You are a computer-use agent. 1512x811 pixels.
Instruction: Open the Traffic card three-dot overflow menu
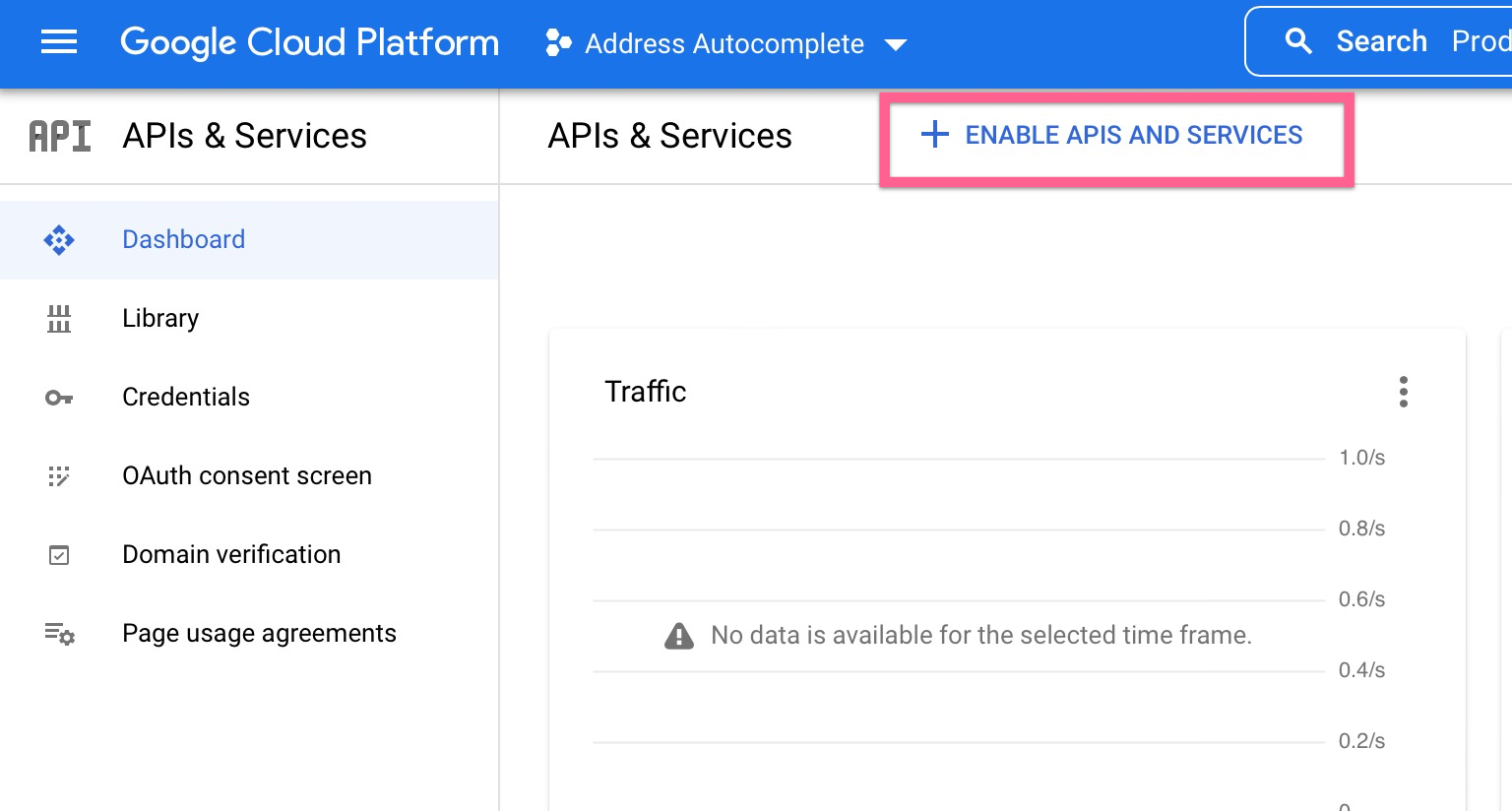click(x=1404, y=391)
